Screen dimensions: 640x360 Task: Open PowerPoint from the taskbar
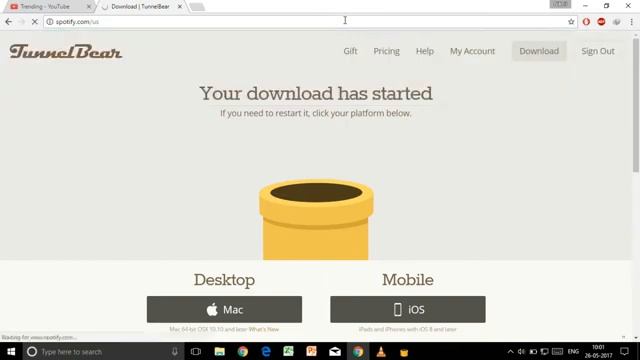click(x=311, y=351)
